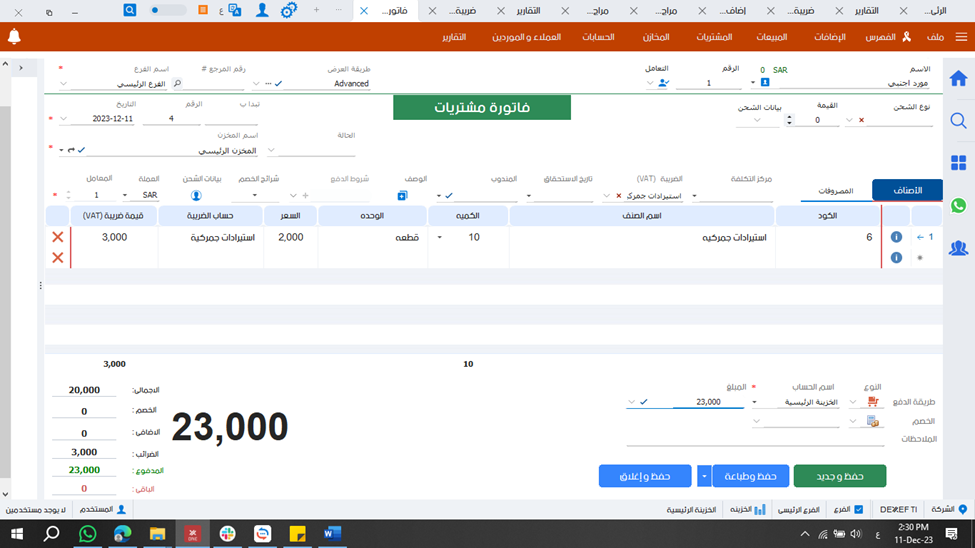Toggle the warehouse name checkmark
The width and height of the screenshot is (975, 548).
pos(81,150)
